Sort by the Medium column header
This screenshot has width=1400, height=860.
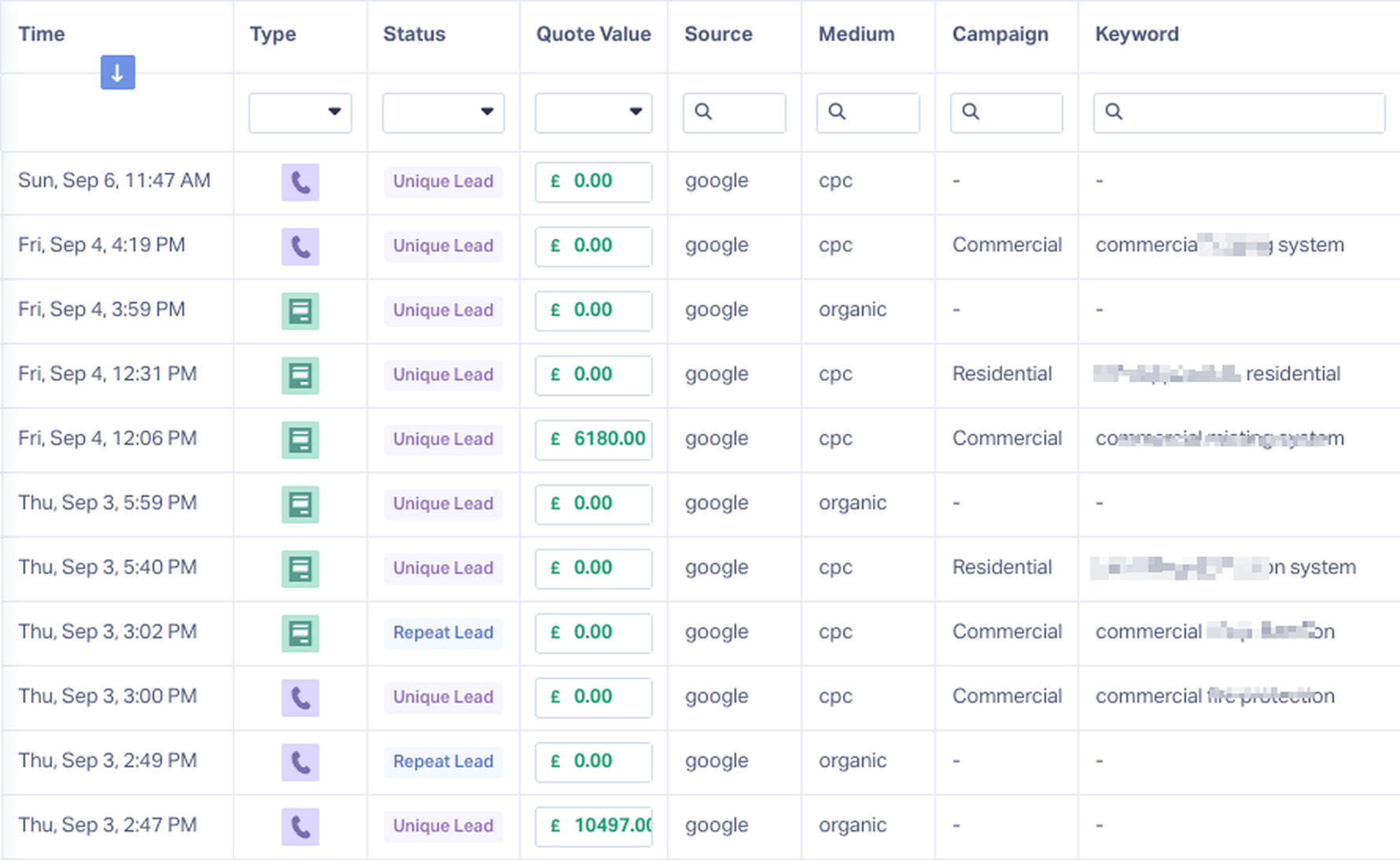click(x=857, y=34)
